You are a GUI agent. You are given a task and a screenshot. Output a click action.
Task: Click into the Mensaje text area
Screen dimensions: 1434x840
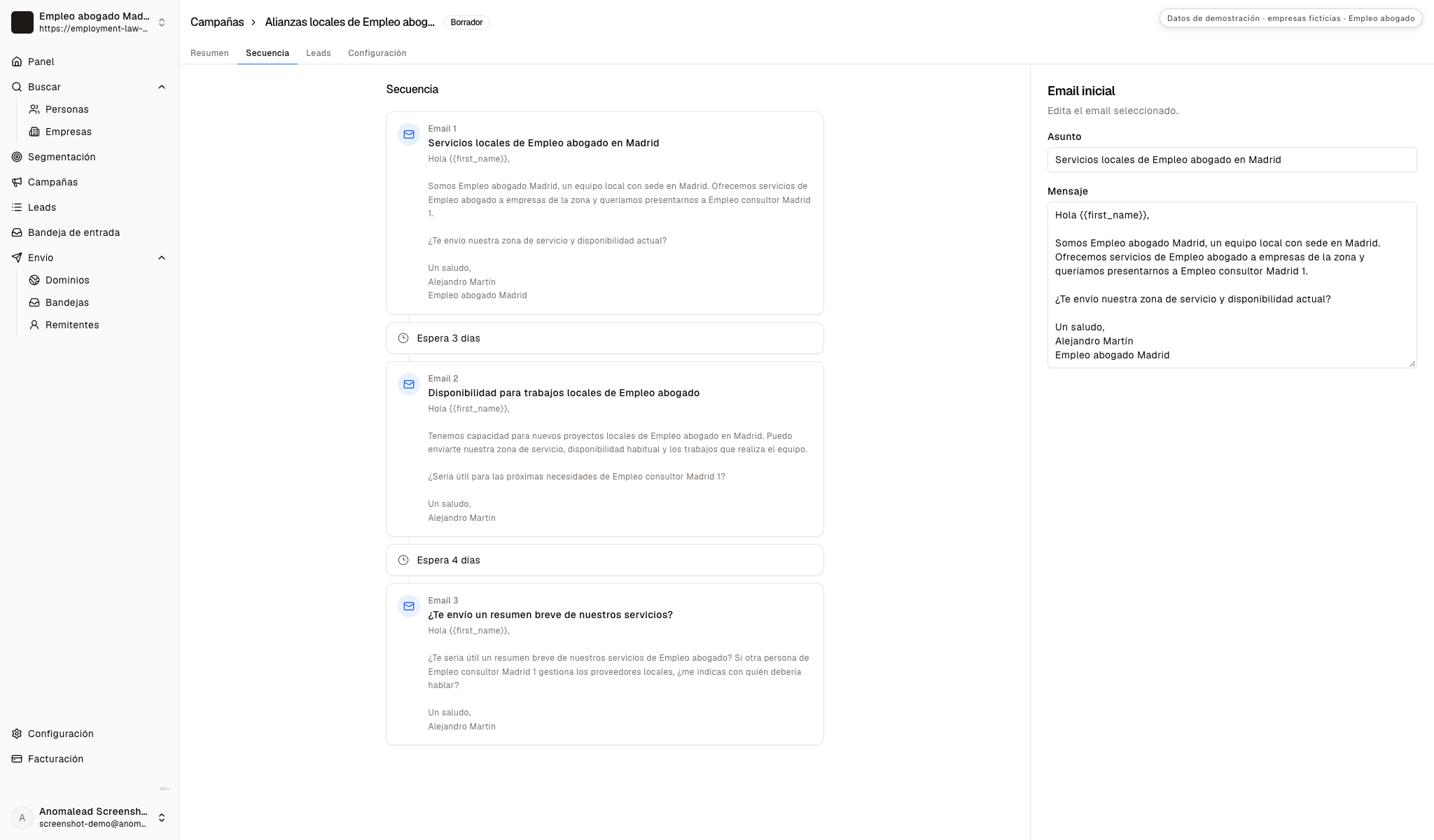point(1232,285)
